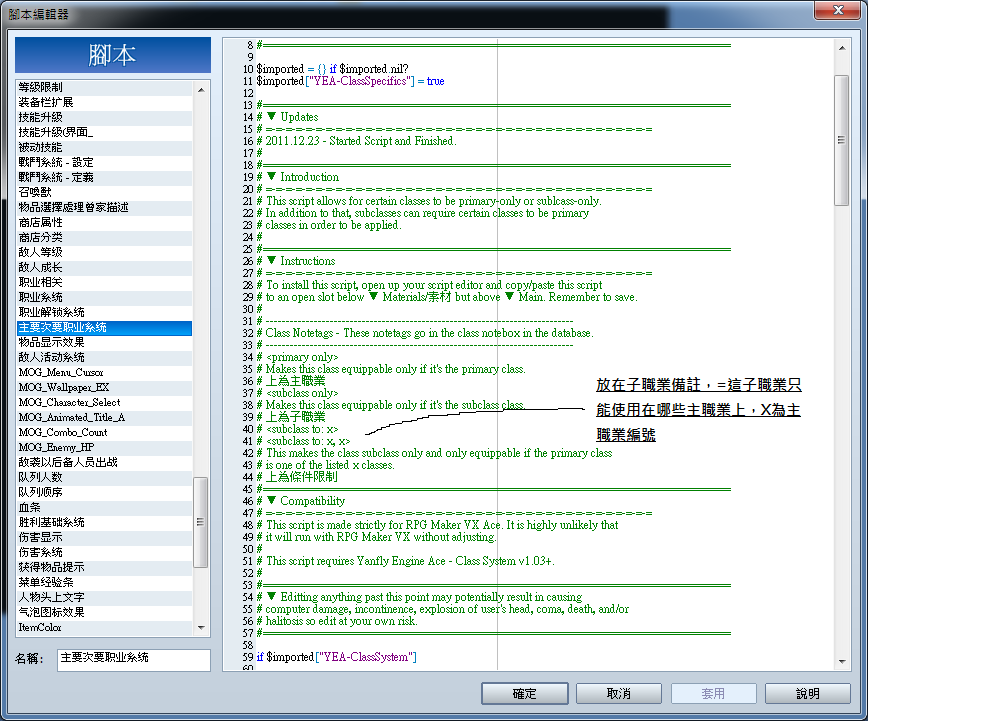Image resolution: width=997 pixels, height=721 pixels.
Task: Select the MOG_Wallpaper_EX script
Action: (104, 387)
